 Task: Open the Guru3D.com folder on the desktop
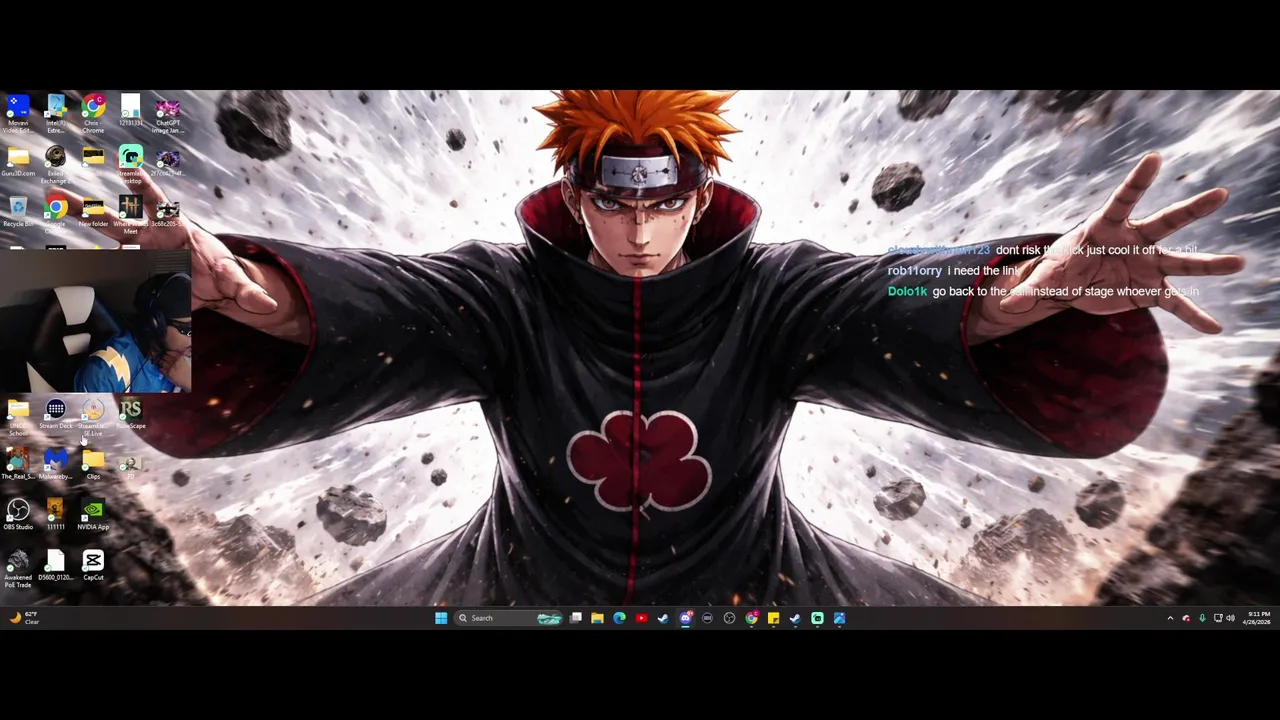coord(18,161)
